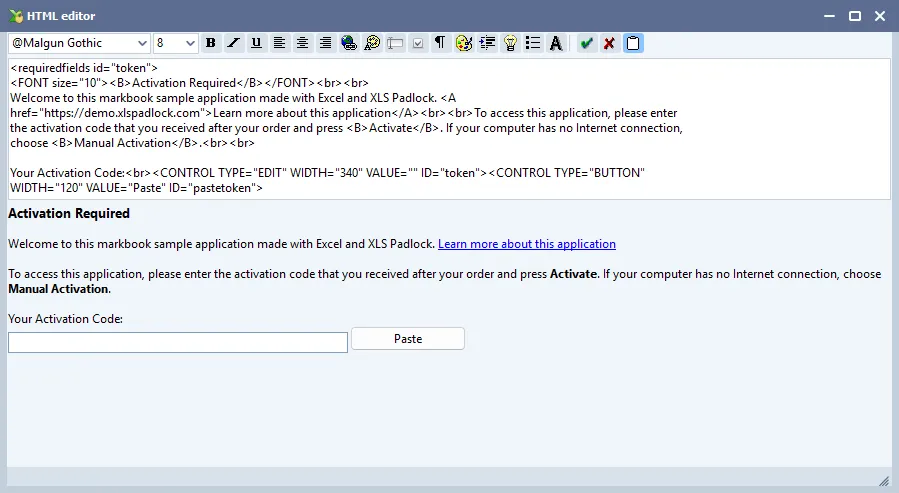Click the Your Activation Code label
899x493 pixels.
(65, 319)
